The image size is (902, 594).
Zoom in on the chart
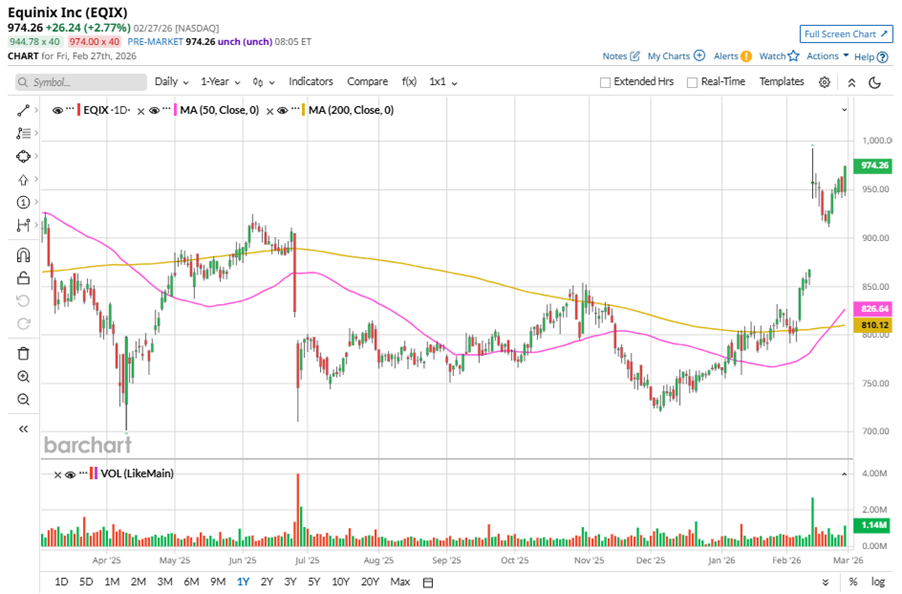click(23, 377)
